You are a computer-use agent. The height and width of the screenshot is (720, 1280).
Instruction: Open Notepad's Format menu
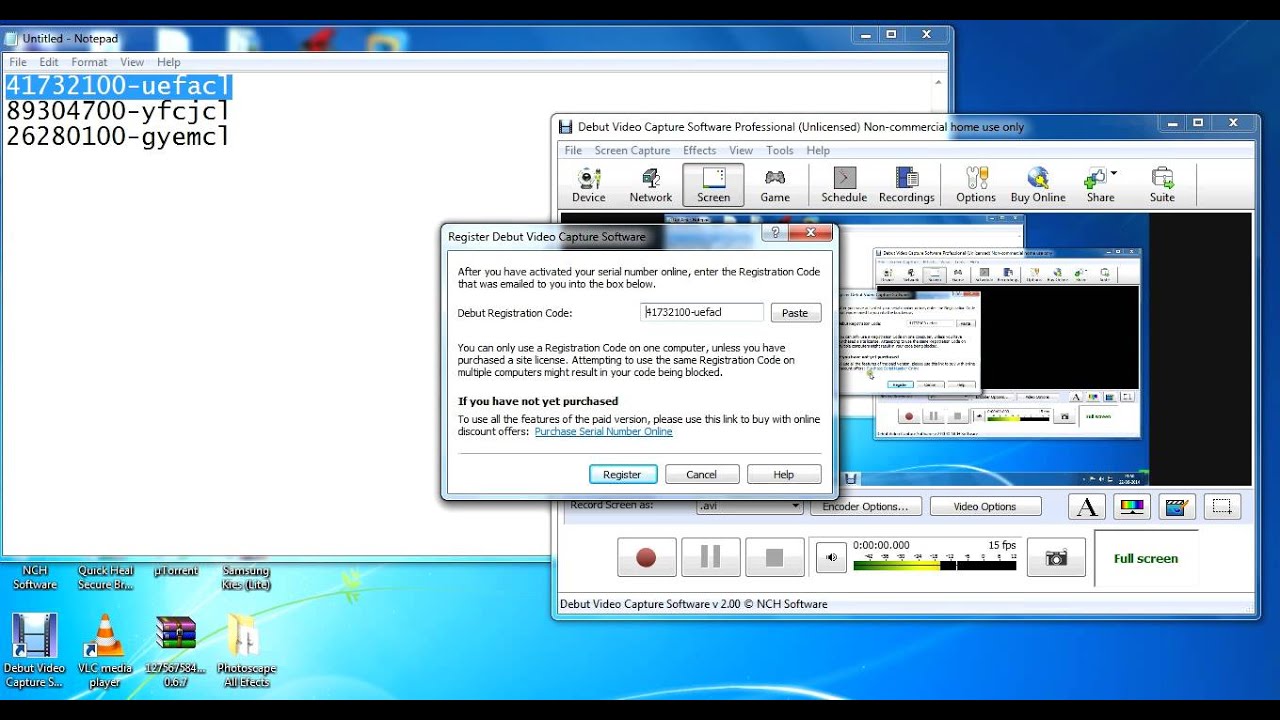(89, 62)
